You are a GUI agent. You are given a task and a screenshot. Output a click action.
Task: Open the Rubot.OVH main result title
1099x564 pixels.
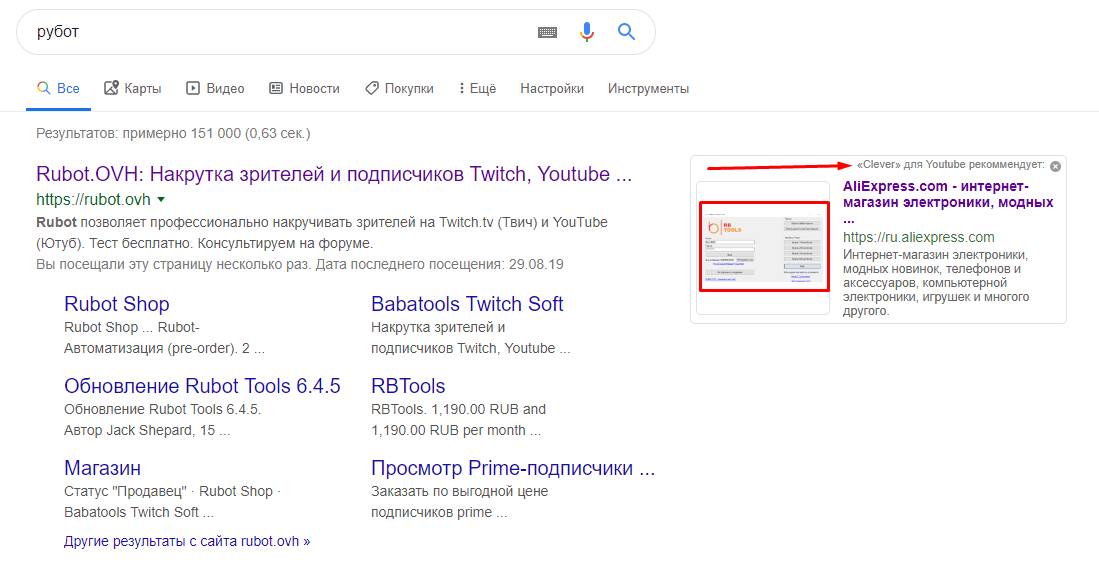[334, 174]
